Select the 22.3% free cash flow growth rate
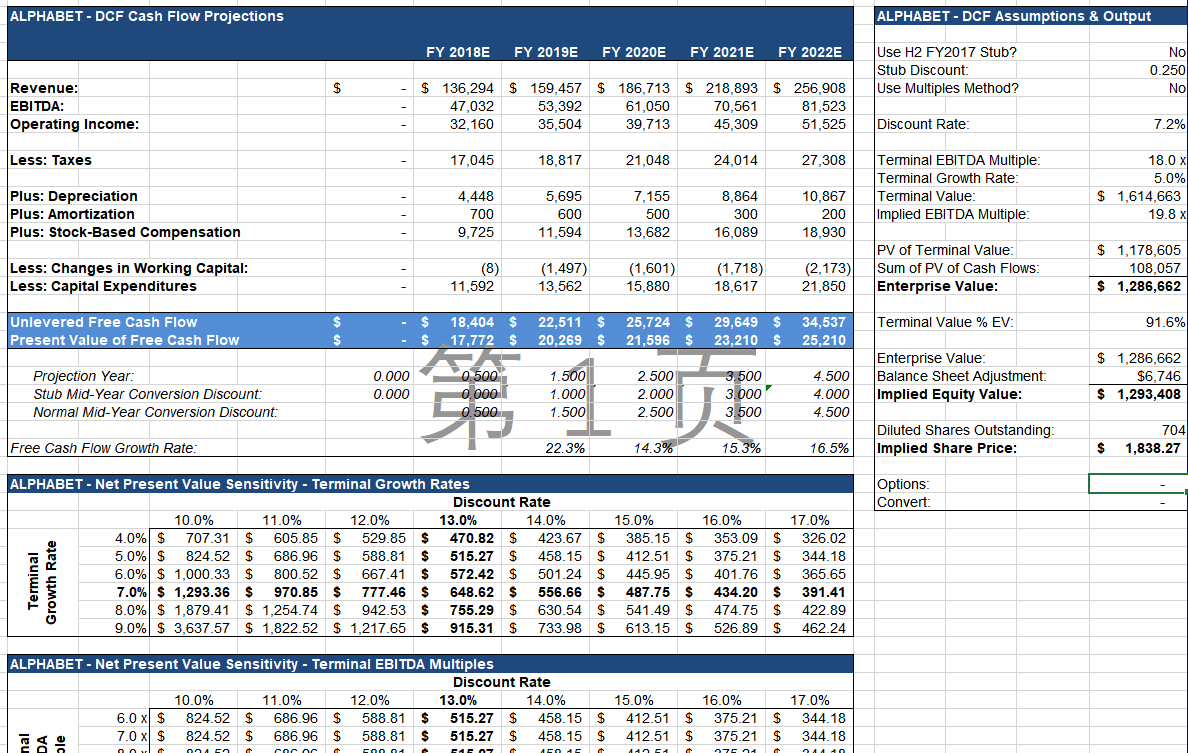This screenshot has width=1188, height=753. coord(565,448)
